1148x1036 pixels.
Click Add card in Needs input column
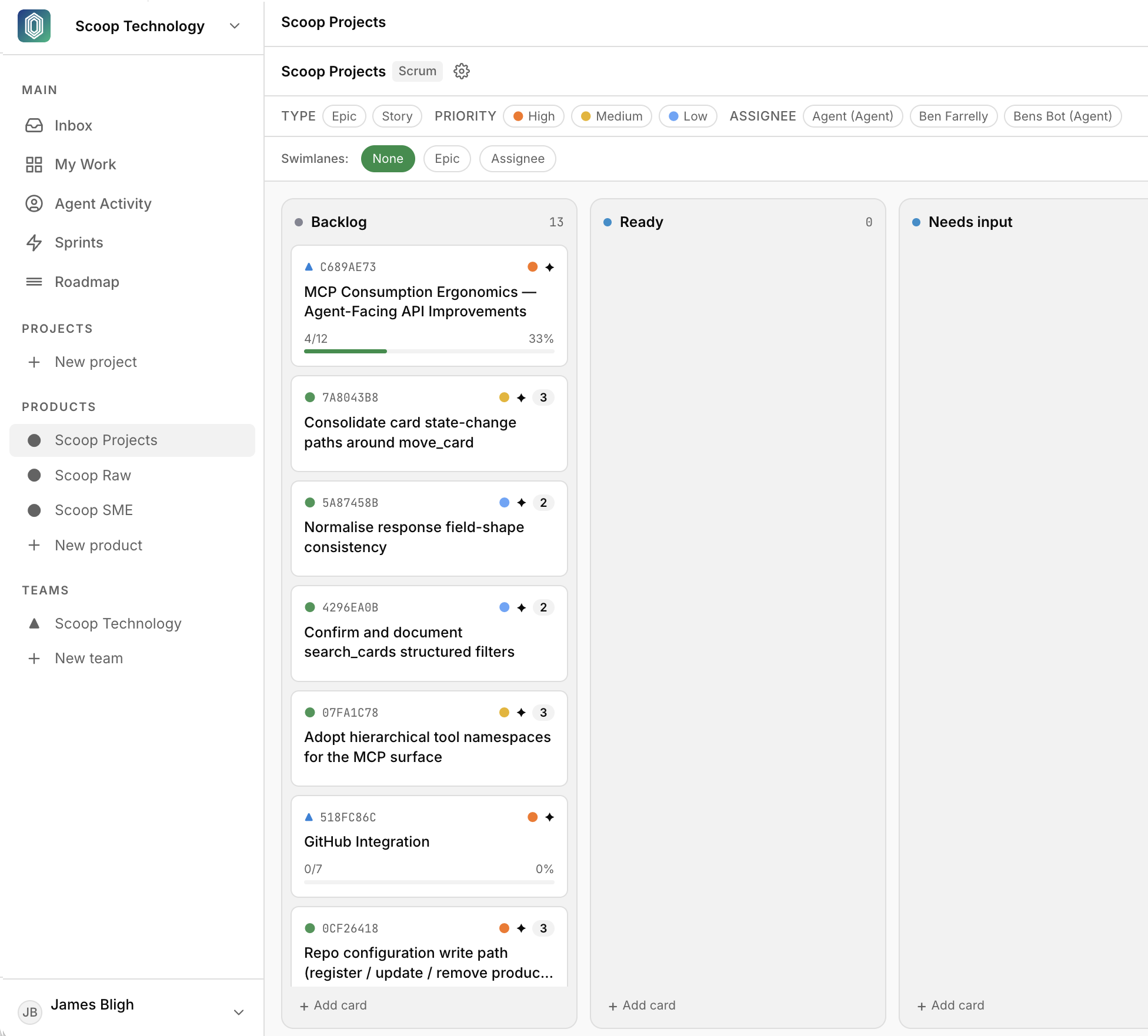click(951, 1005)
